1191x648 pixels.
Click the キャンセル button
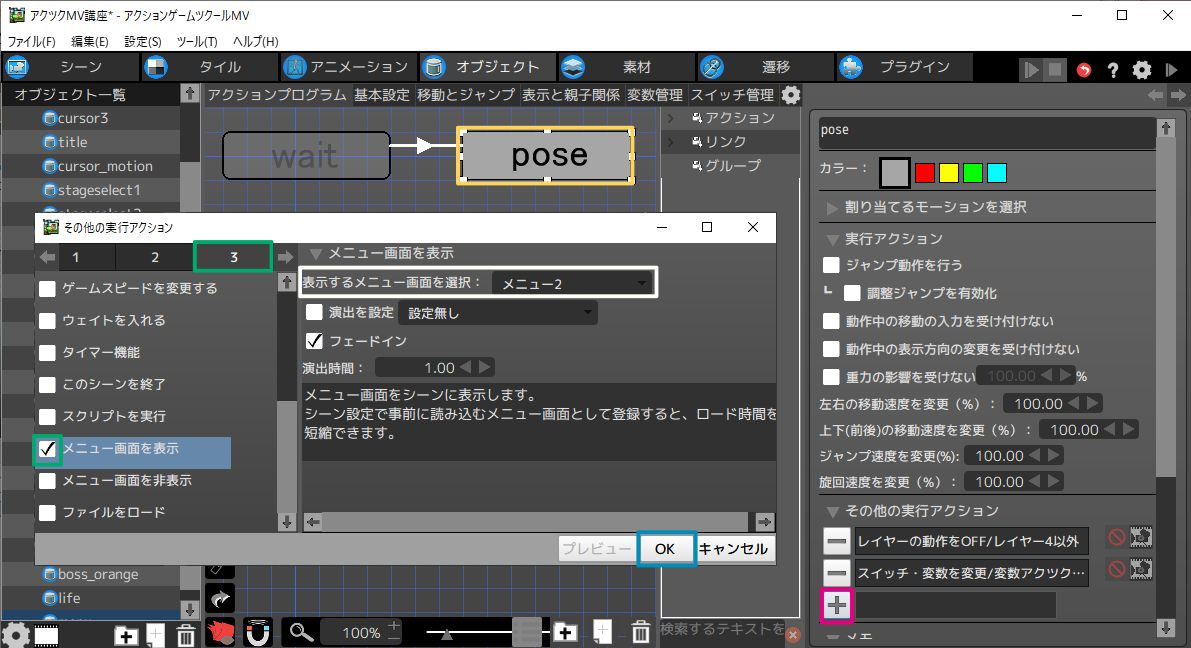pyautogui.click(x=734, y=549)
